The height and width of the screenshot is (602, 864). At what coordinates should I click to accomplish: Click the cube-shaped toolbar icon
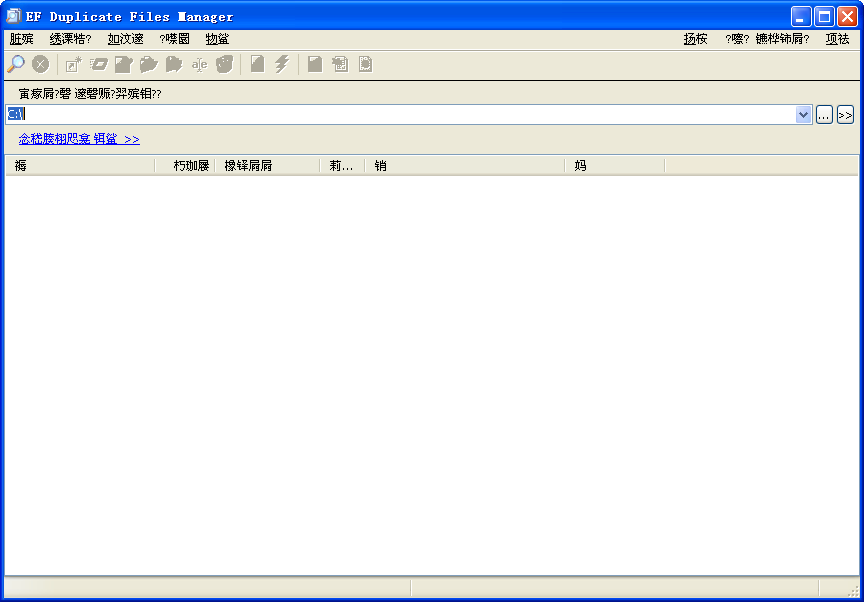click(x=224, y=64)
